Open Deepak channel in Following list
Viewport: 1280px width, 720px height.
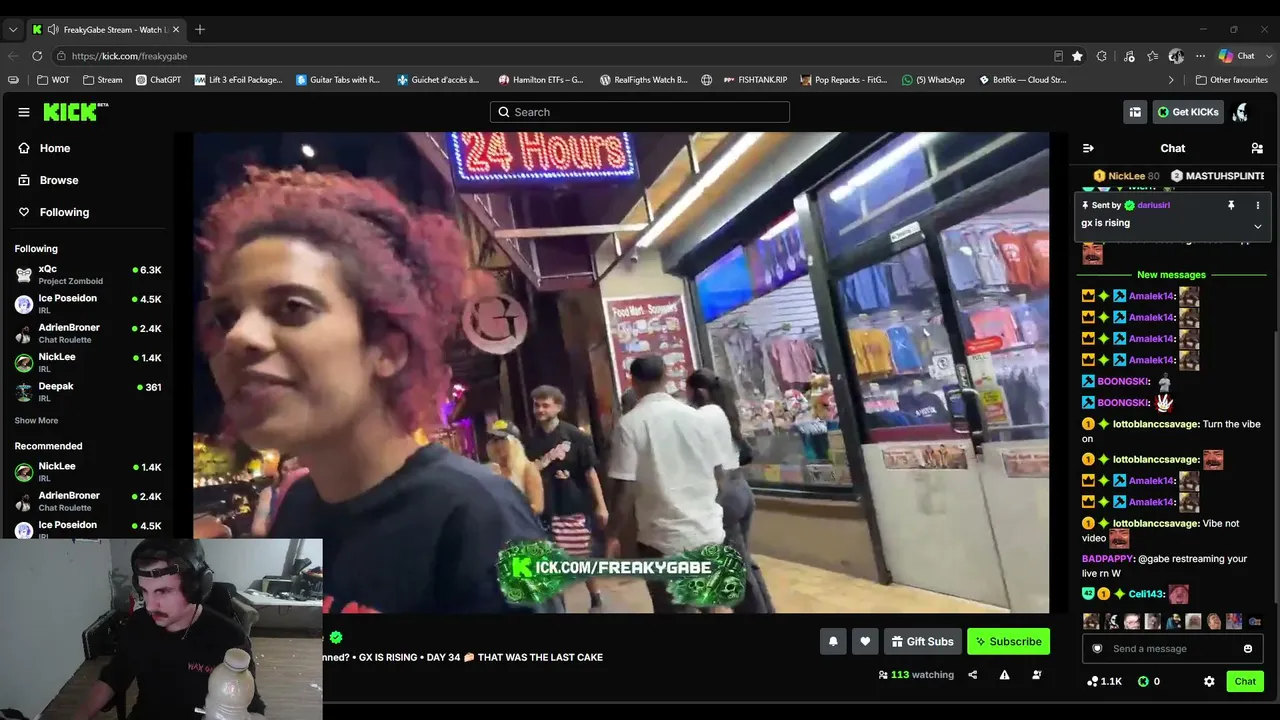click(x=87, y=391)
